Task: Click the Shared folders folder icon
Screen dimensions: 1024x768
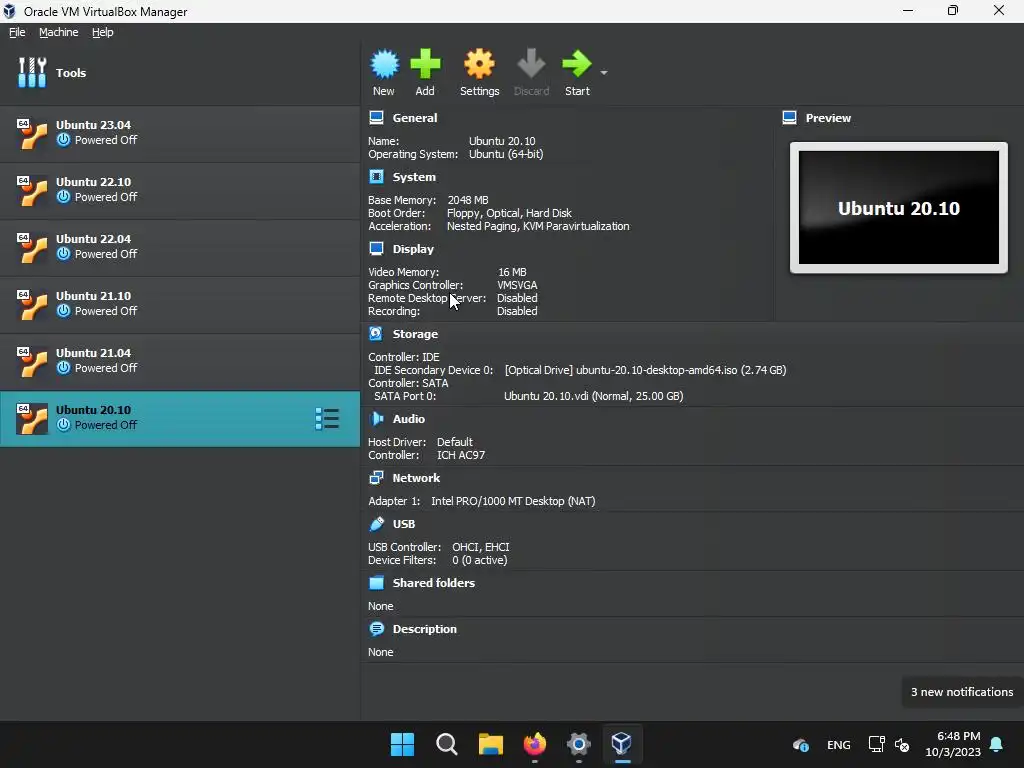Action: (x=377, y=583)
